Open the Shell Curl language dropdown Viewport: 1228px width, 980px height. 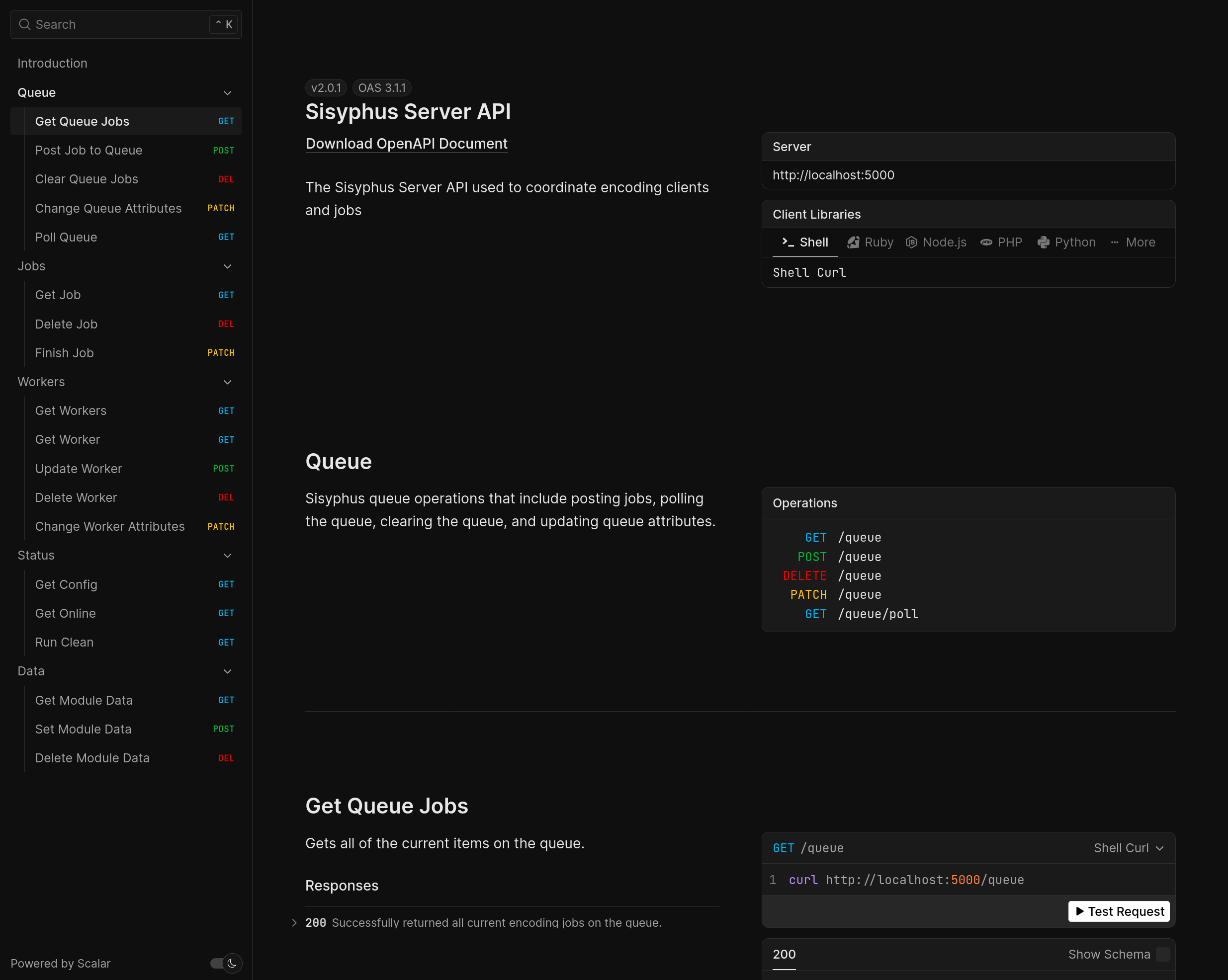[x=1129, y=848]
